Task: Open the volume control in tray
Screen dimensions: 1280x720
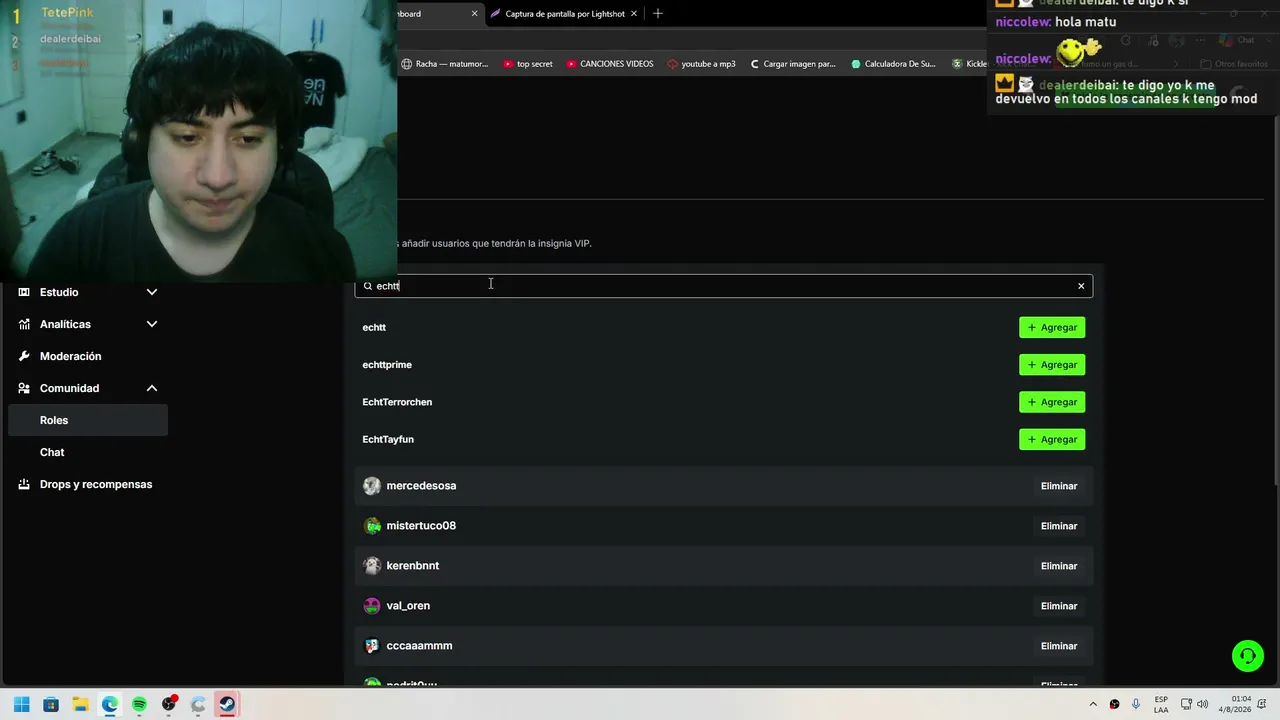Action: coord(1202,704)
